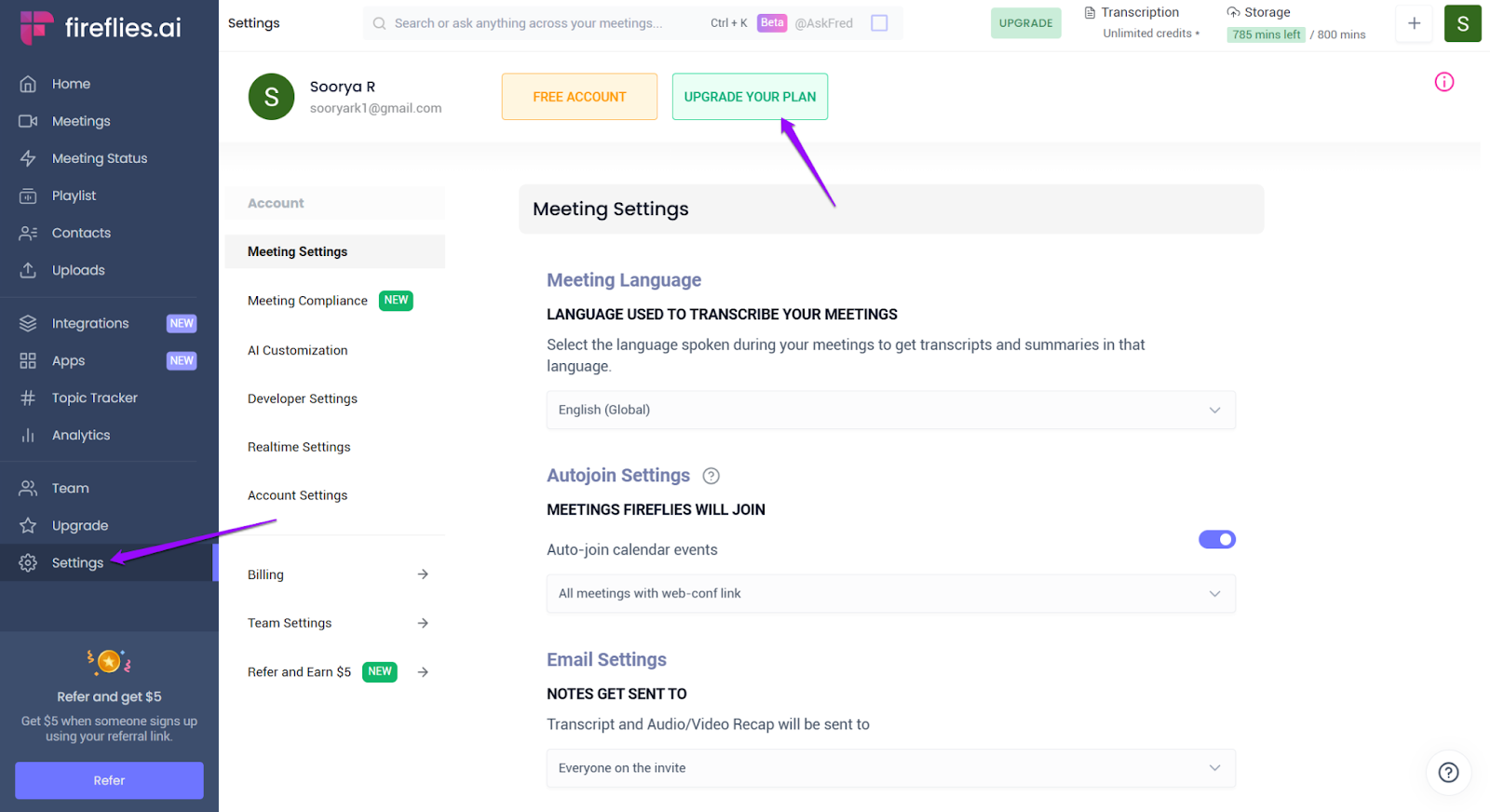The width and height of the screenshot is (1490, 812).
Task: Open the Playlist icon in sidebar
Action: tap(28, 196)
